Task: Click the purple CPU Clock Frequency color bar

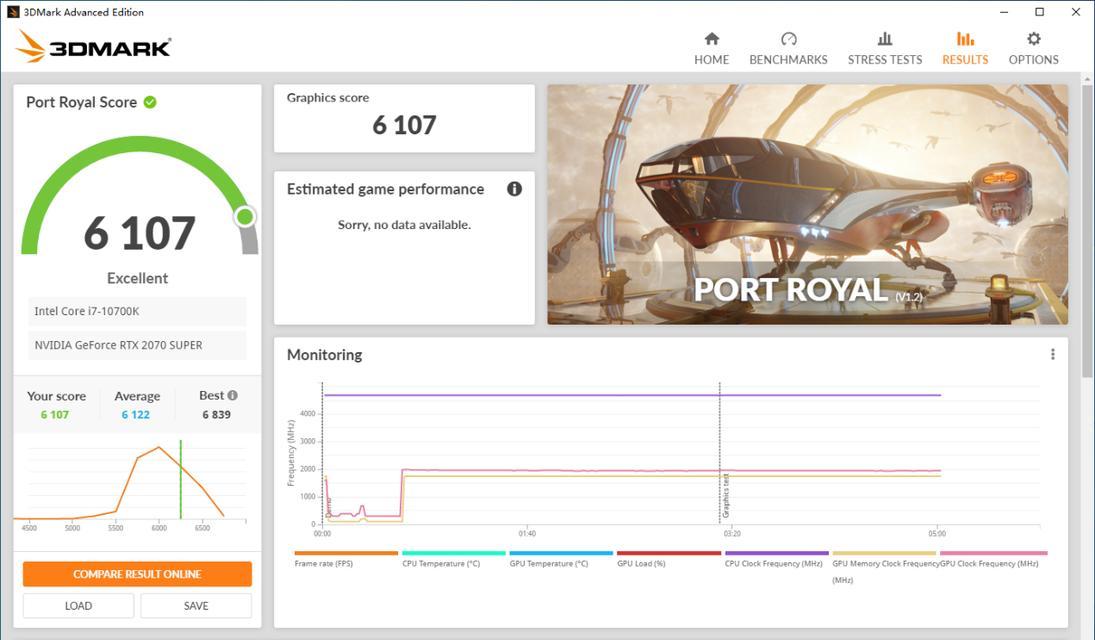Action: [x=777, y=553]
